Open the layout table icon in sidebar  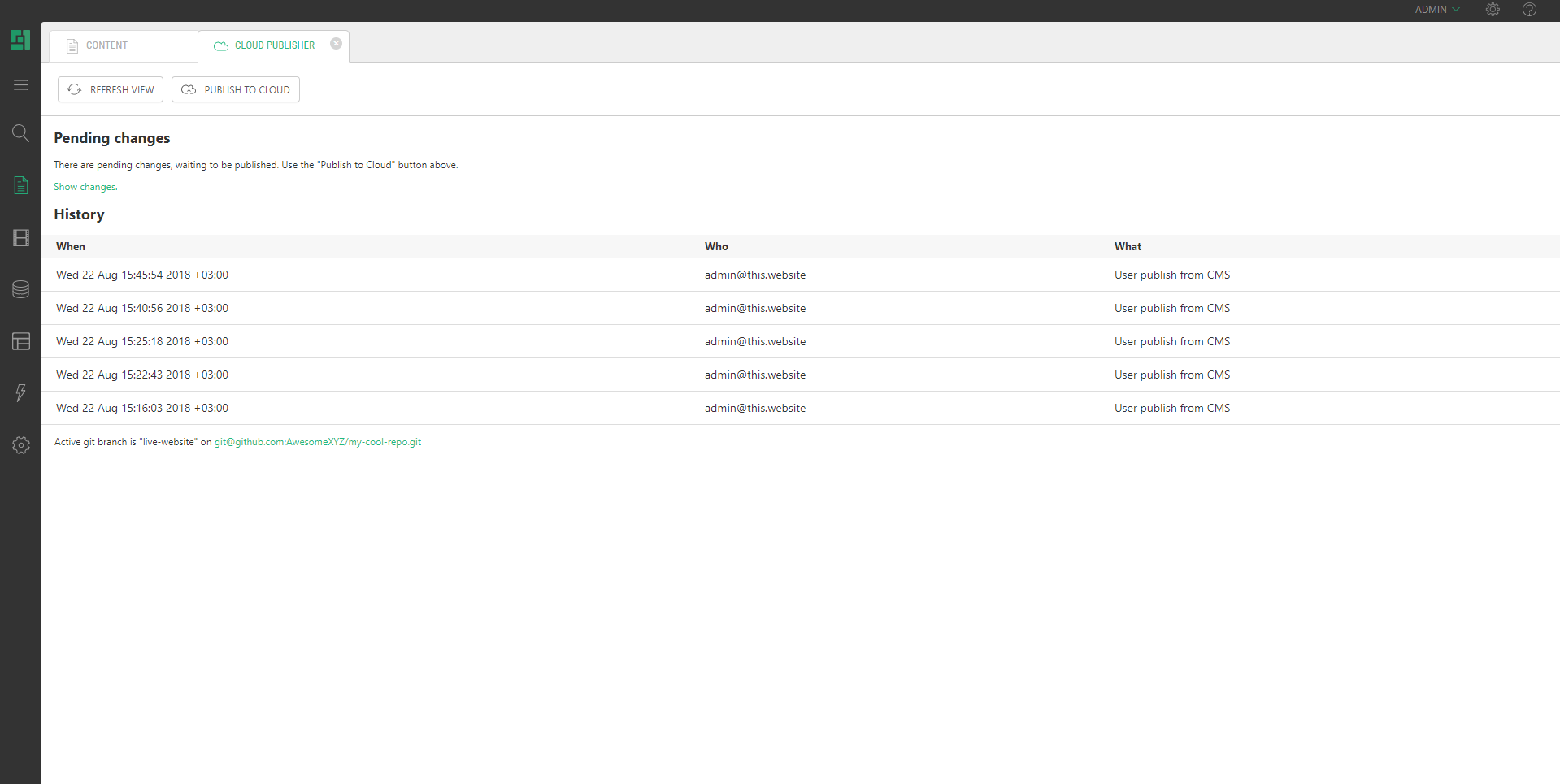[x=21, y=341]
